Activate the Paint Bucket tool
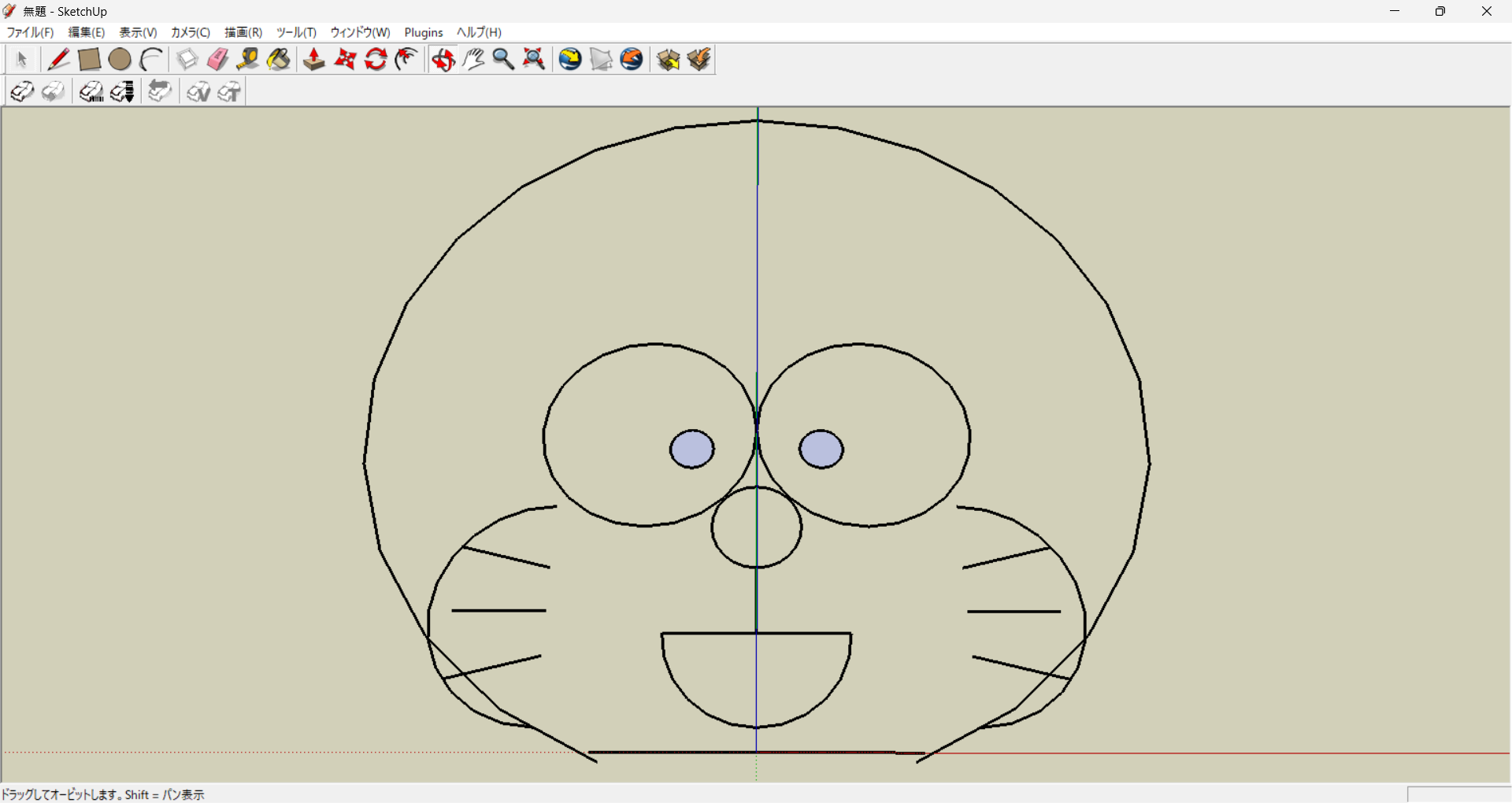Screen dimensions: 1512x803 pyautogui.click(x=279, y=59)
